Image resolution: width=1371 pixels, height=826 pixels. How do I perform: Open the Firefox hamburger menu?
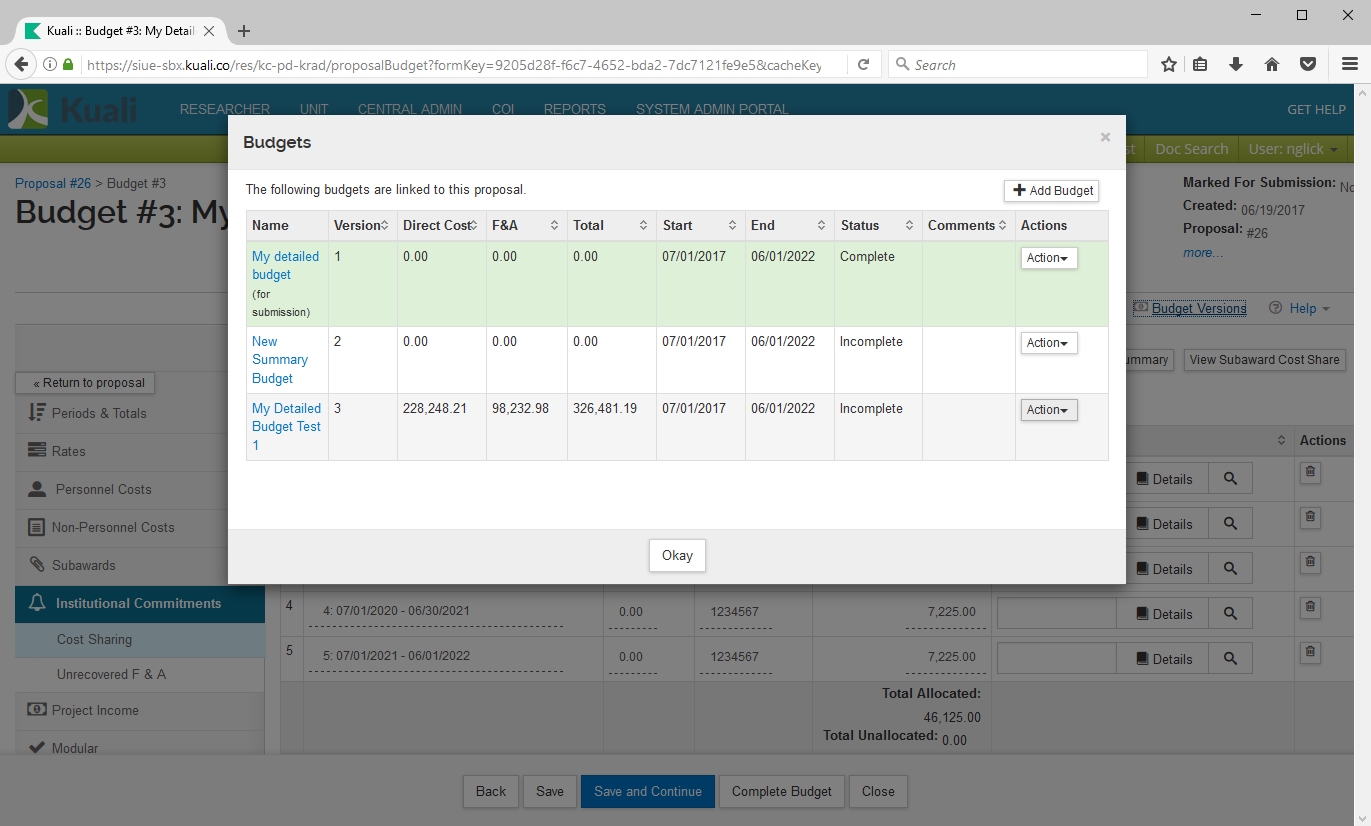click(x=1349, y=65)
